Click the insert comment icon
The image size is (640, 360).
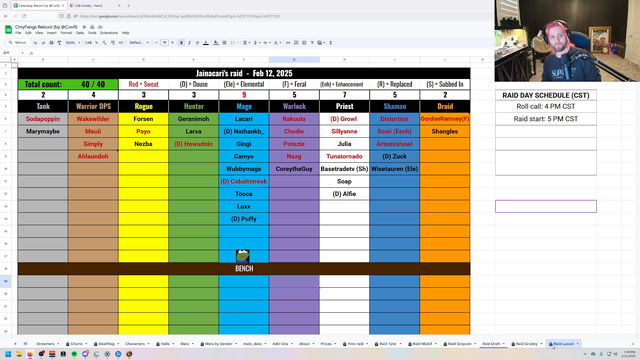296,43
